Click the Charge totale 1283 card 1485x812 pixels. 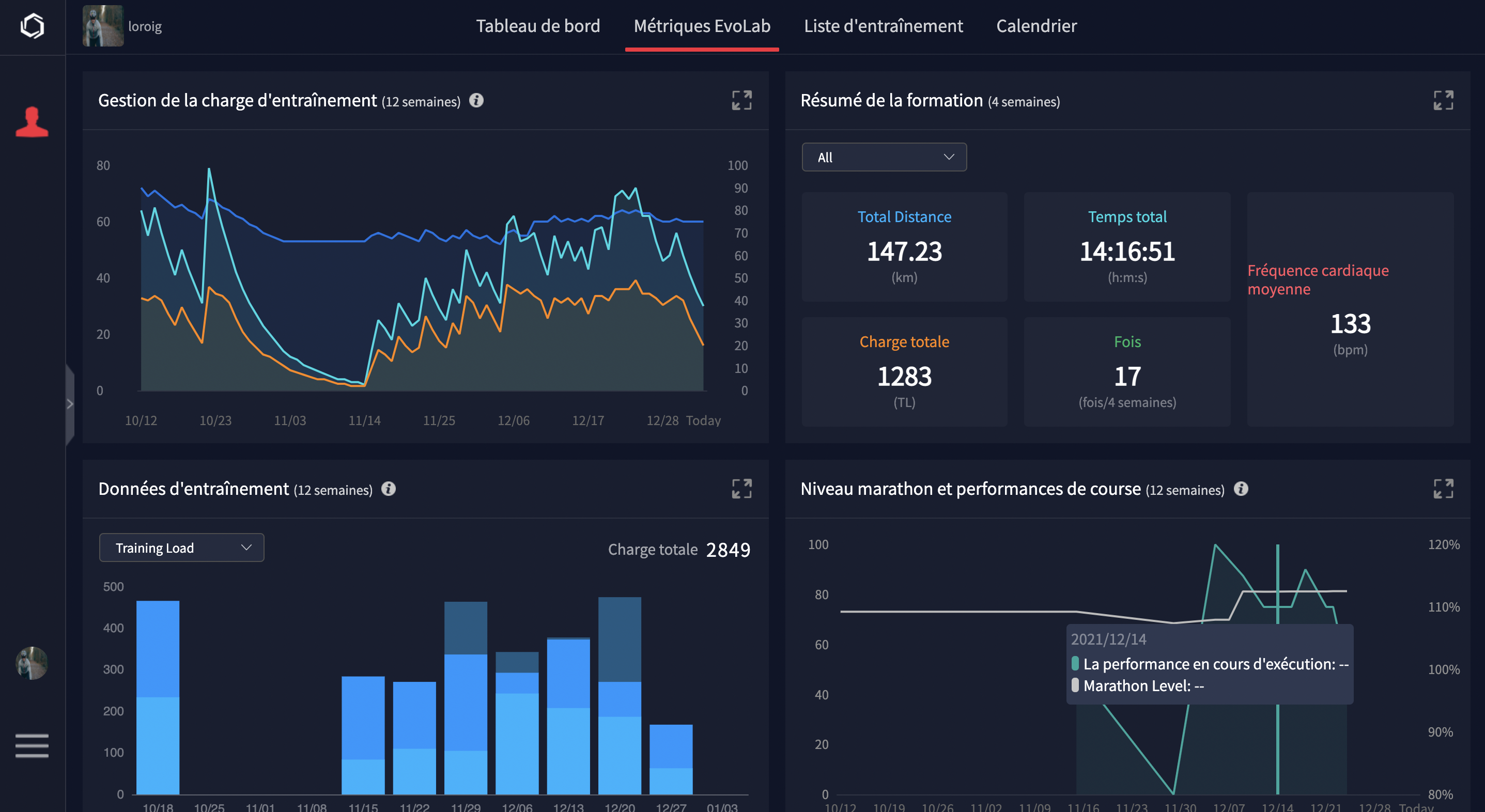[904, 372]
